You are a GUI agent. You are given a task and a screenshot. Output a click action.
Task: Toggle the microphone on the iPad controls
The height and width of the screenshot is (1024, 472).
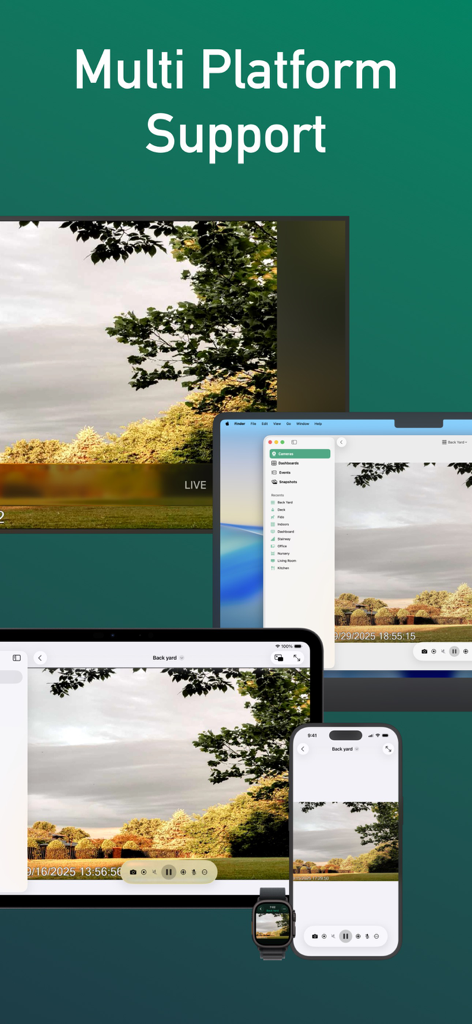(194, 872)
